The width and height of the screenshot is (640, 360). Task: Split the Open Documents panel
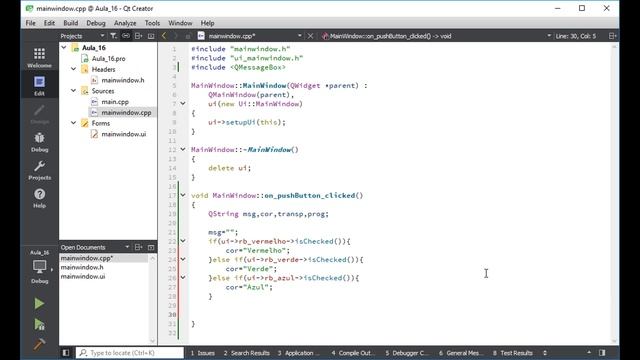point(139,247)
